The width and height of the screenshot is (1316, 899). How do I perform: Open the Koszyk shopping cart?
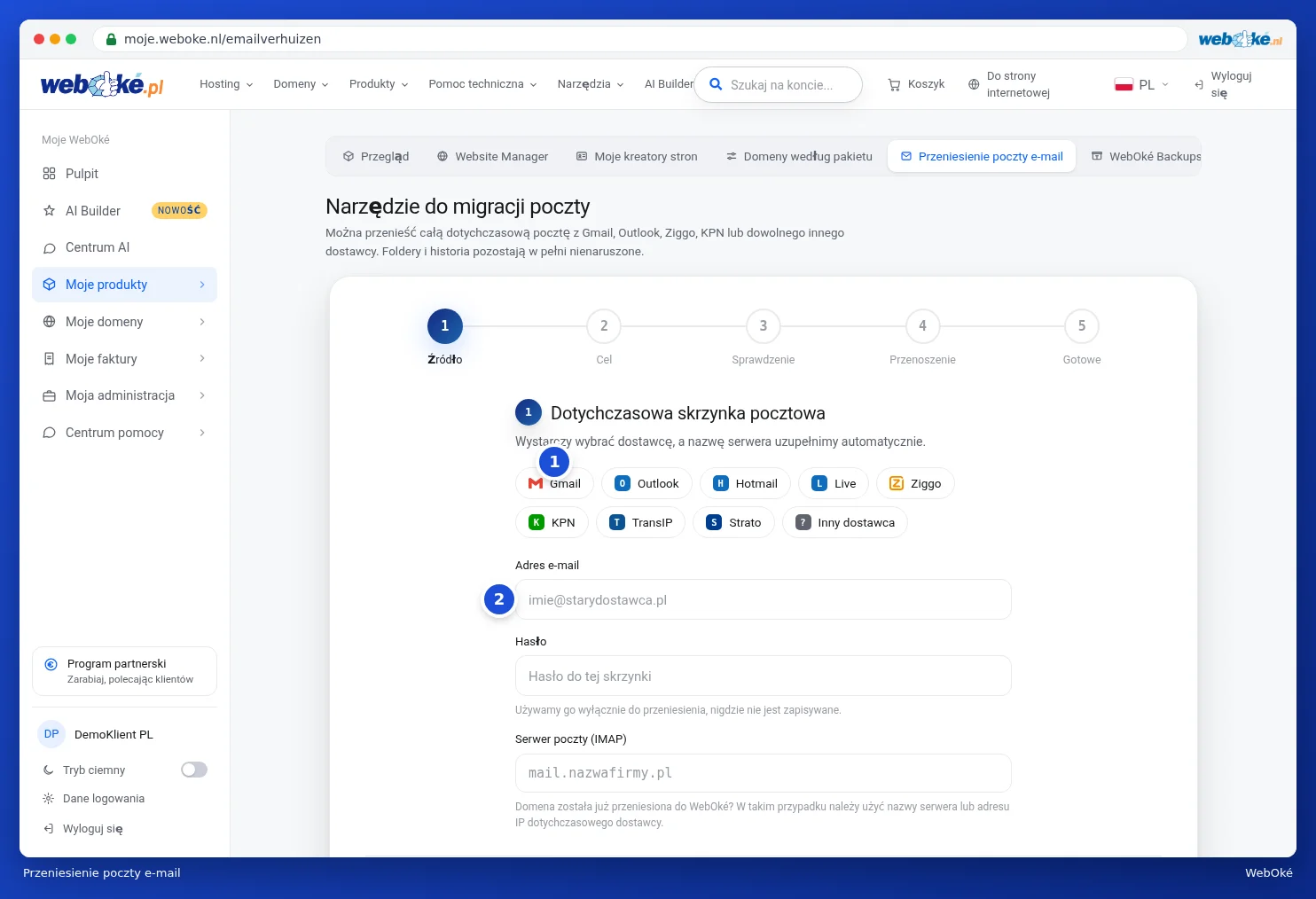(x=916, y=84)
